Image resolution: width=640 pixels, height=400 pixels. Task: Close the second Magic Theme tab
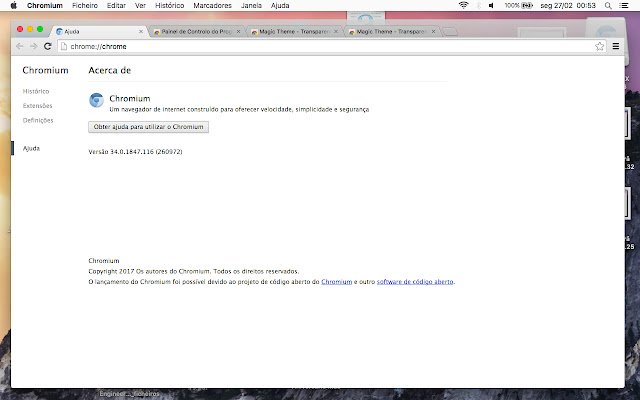tap(433, 31)
